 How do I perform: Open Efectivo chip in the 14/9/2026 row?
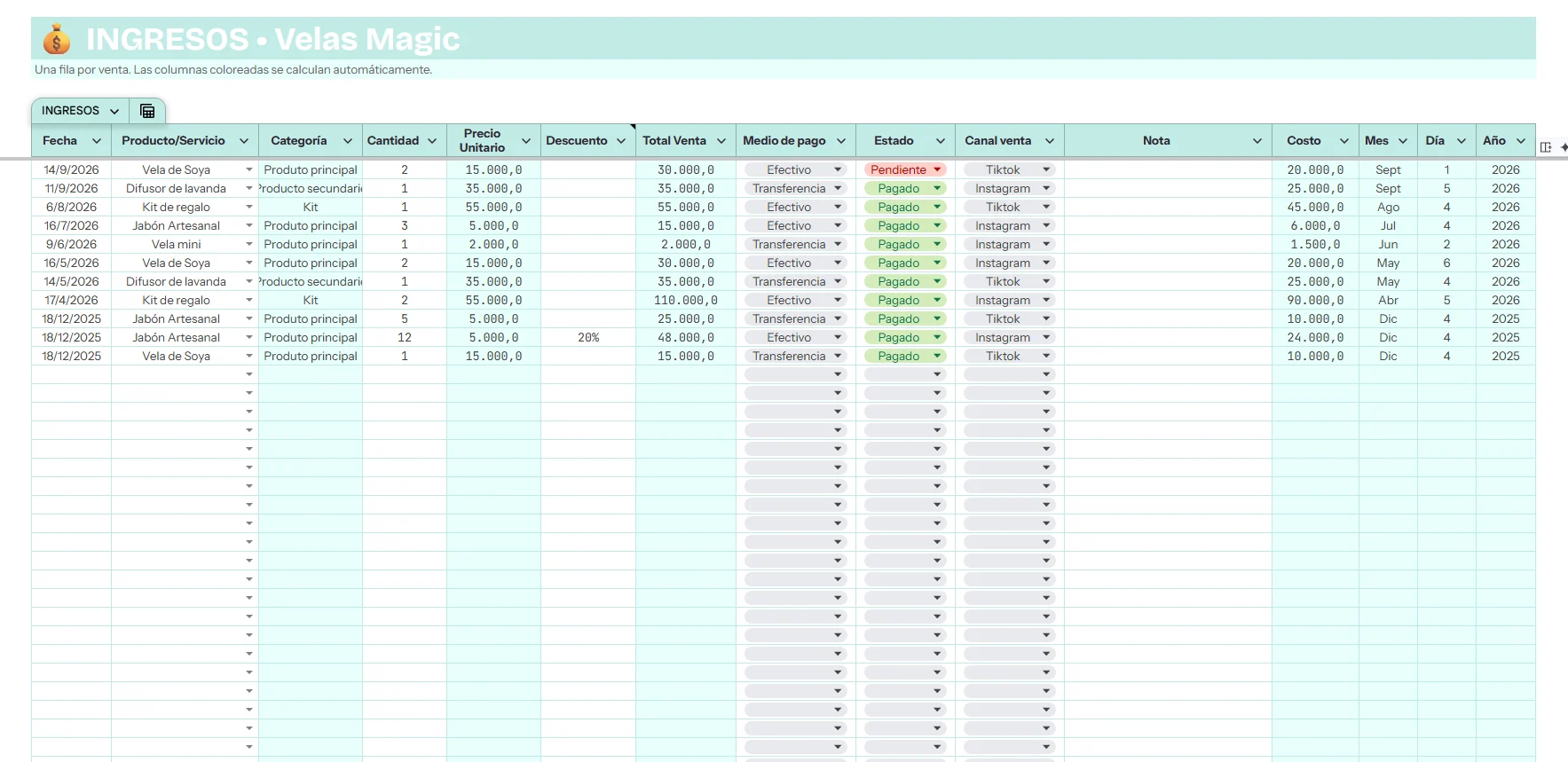pyautogui.click(x=795, y=169)
